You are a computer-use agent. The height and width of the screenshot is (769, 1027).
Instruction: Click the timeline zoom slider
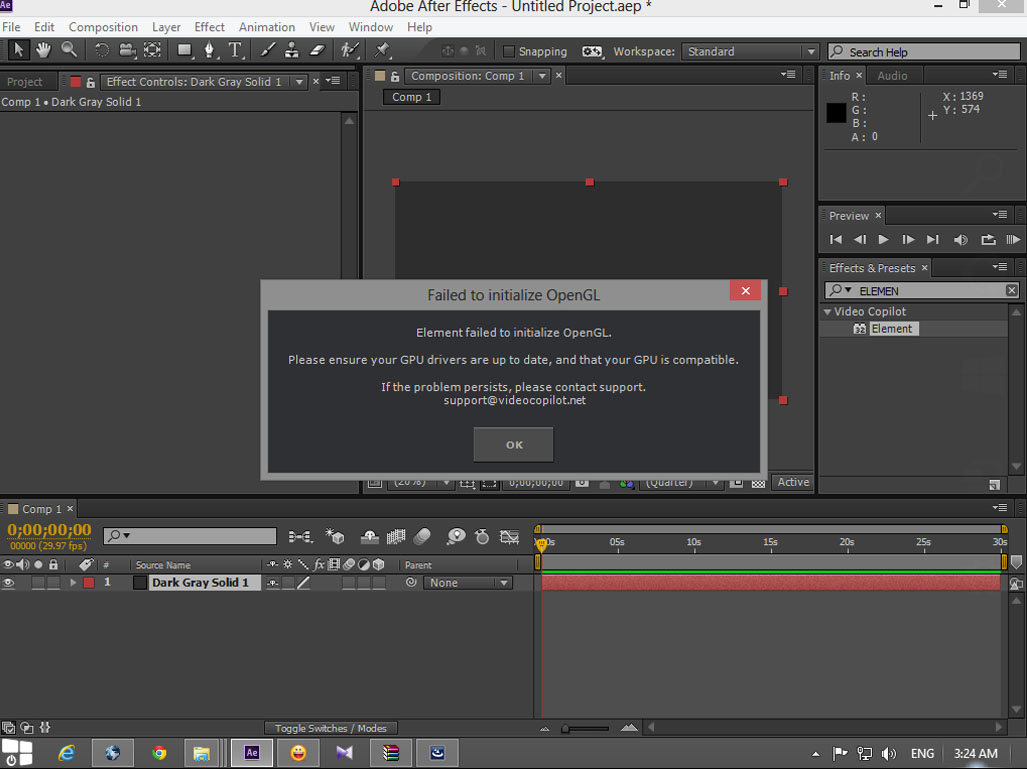(x=586, y=728)
